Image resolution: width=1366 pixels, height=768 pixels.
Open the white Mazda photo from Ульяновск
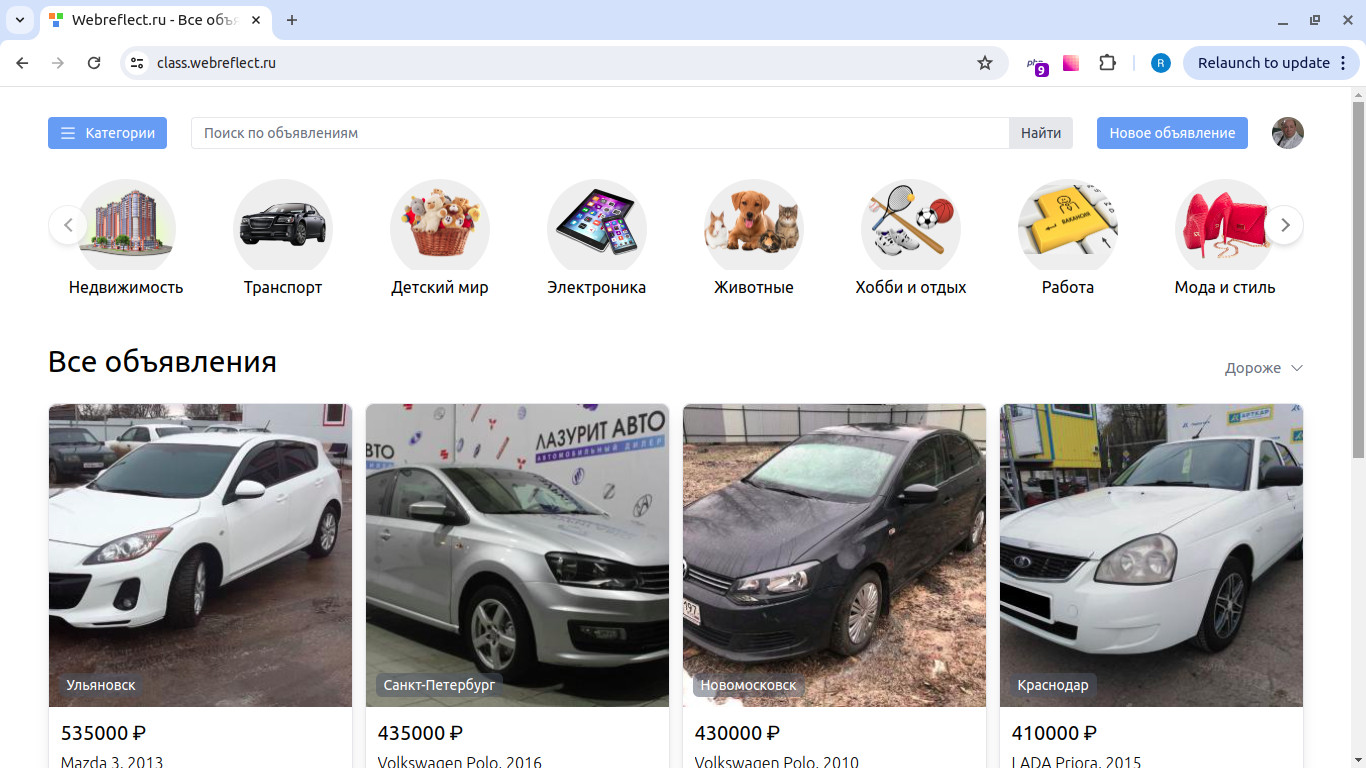[x=200, y=555]
